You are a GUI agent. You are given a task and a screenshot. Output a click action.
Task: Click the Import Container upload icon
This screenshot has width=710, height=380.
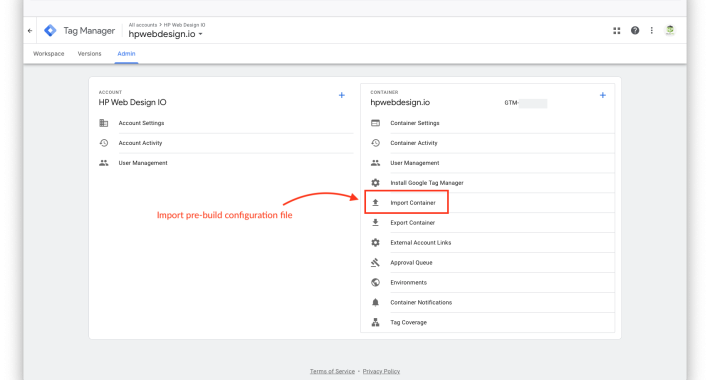pyautogui.click(x=375, y=202)
